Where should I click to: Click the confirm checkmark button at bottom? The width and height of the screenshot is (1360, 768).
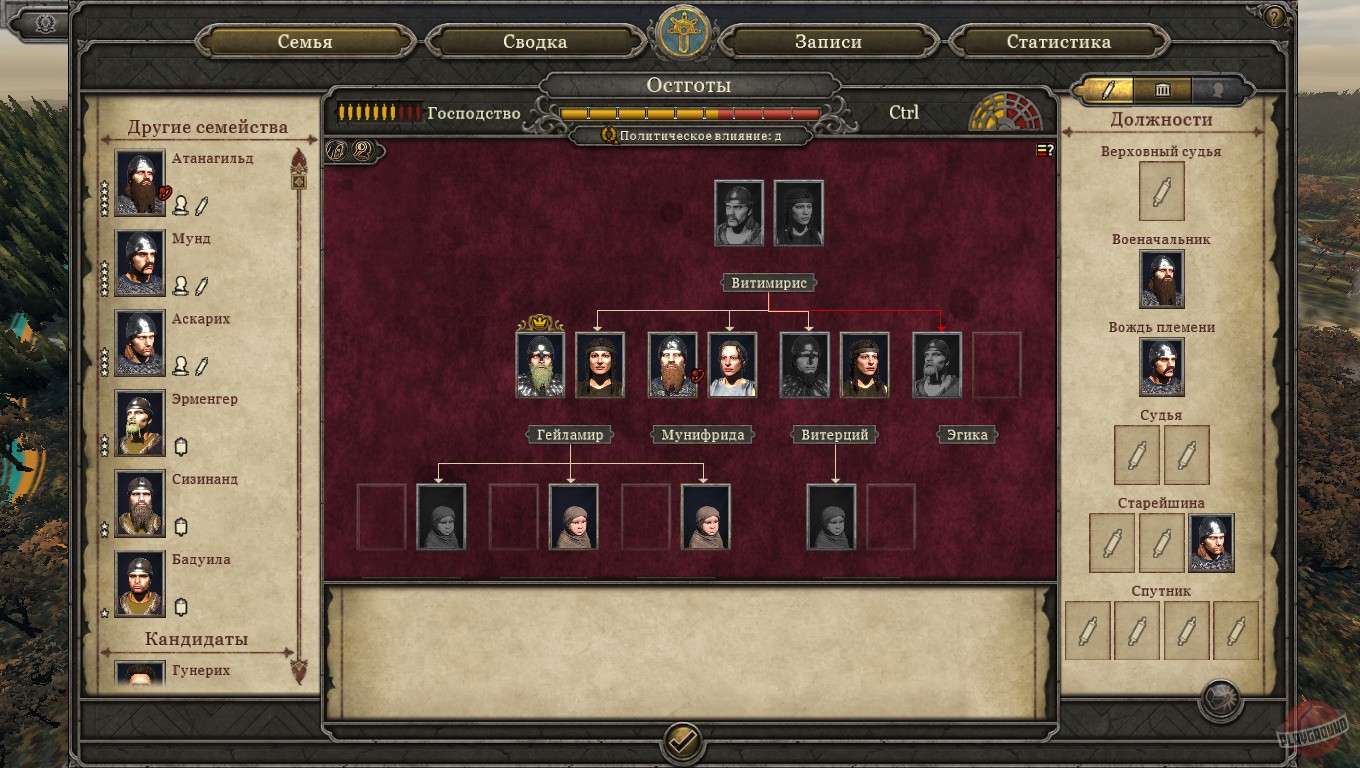coord(683,742)
